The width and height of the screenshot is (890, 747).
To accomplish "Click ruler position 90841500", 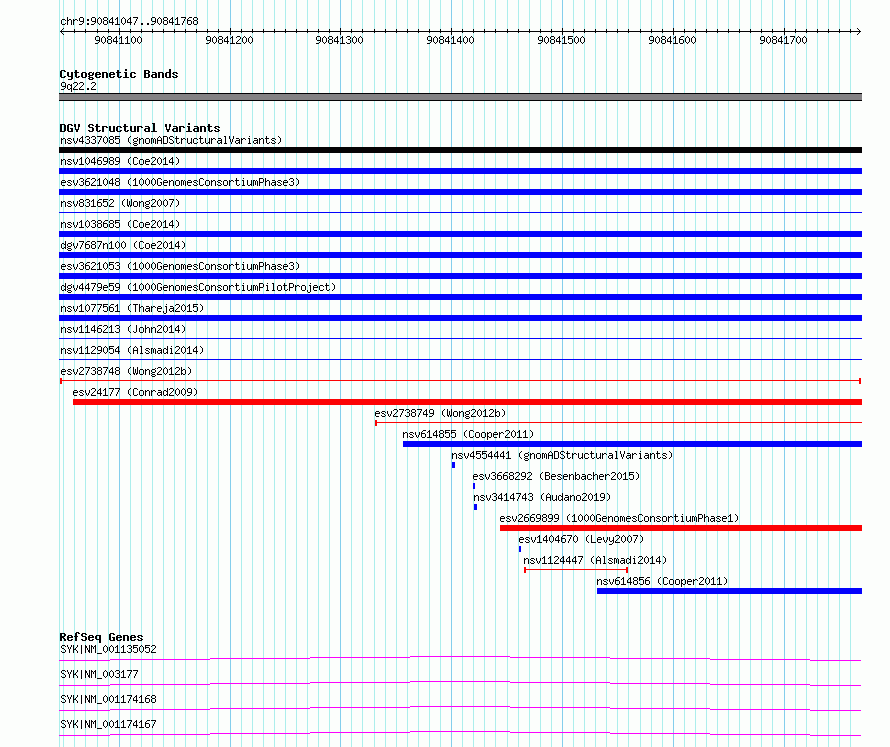I will coord(561,40).
